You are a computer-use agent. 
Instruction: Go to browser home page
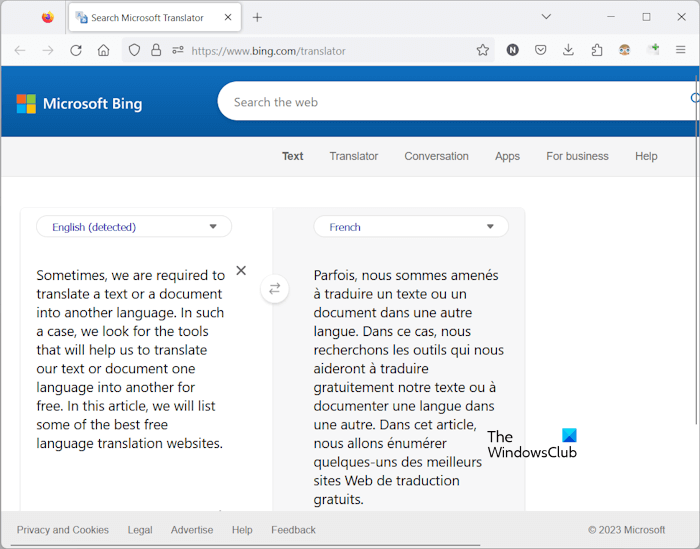(104, 50)
